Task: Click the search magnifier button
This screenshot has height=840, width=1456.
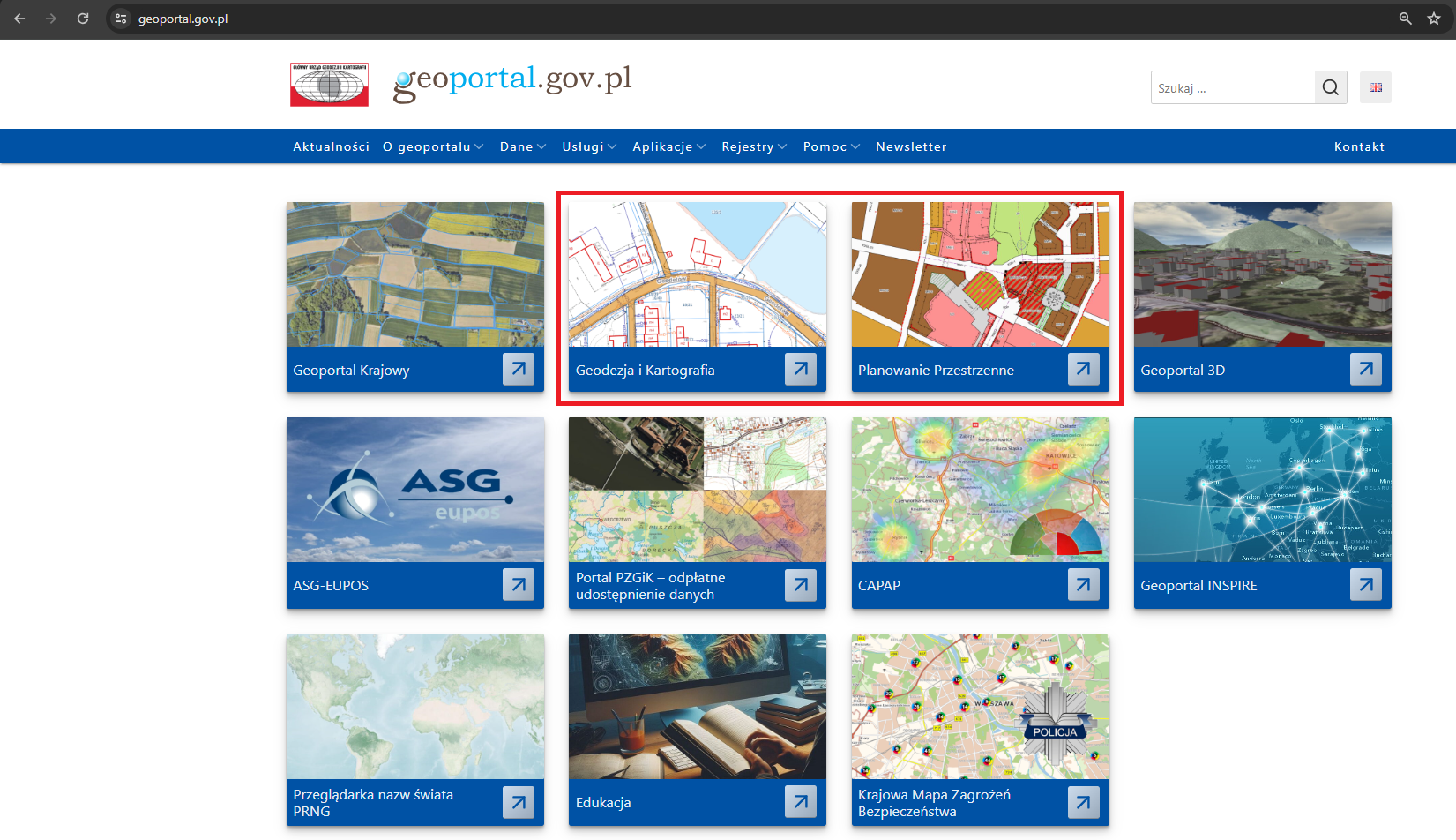Action: pos(1330,87)
